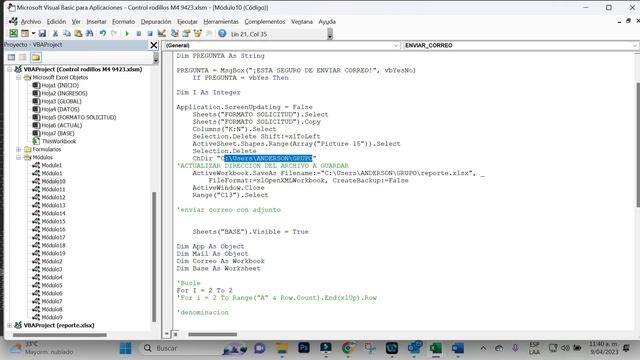Select Module1 in the modules list
Image resolution: width=640 pixels, height=360 pixels.
click(51, 165)
